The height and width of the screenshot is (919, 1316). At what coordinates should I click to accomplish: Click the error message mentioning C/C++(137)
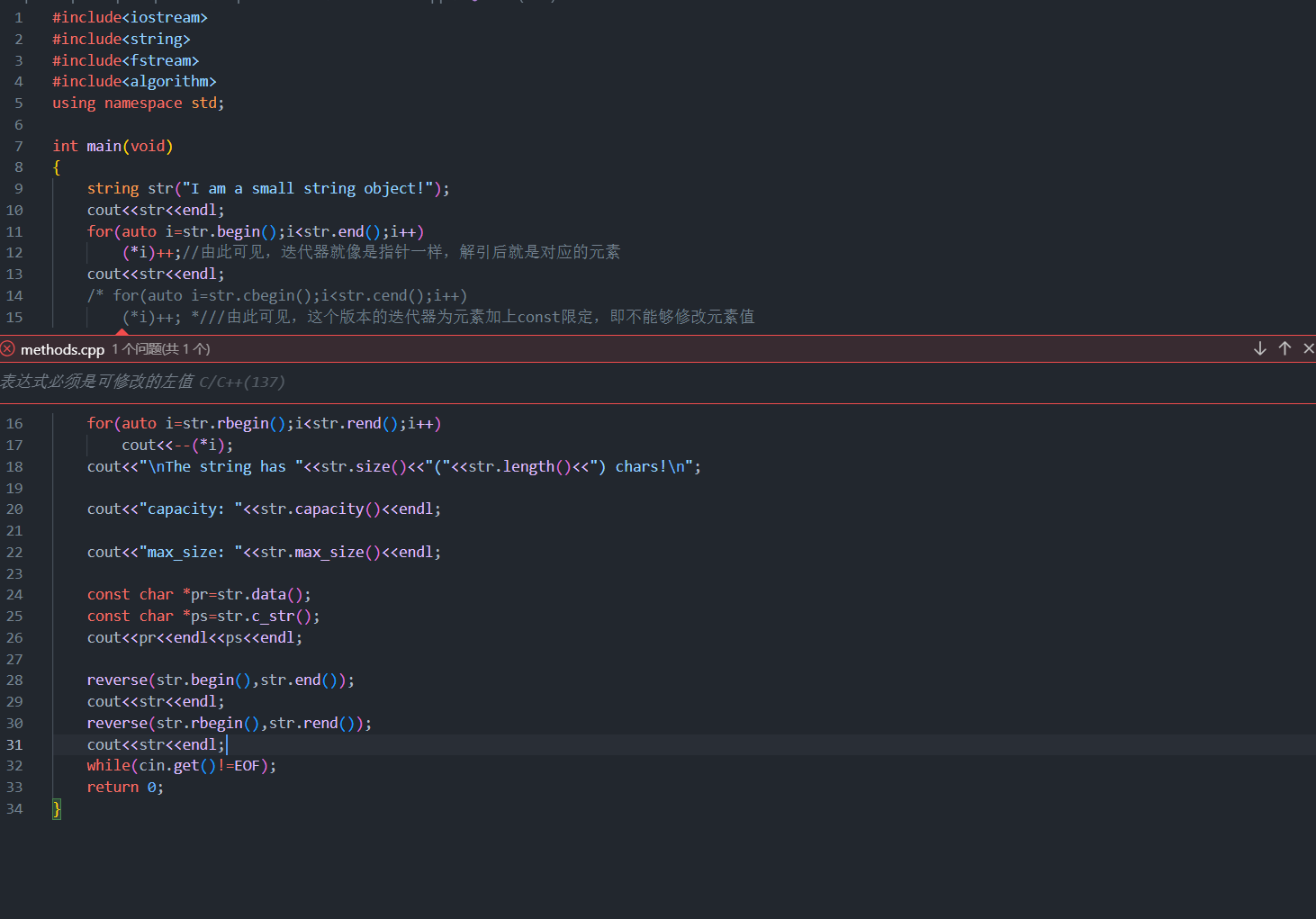tap(142, 382)
